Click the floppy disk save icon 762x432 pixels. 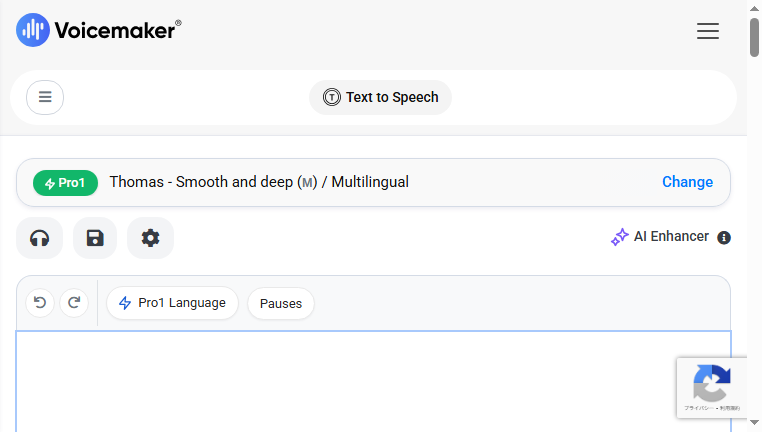point(95,238)
